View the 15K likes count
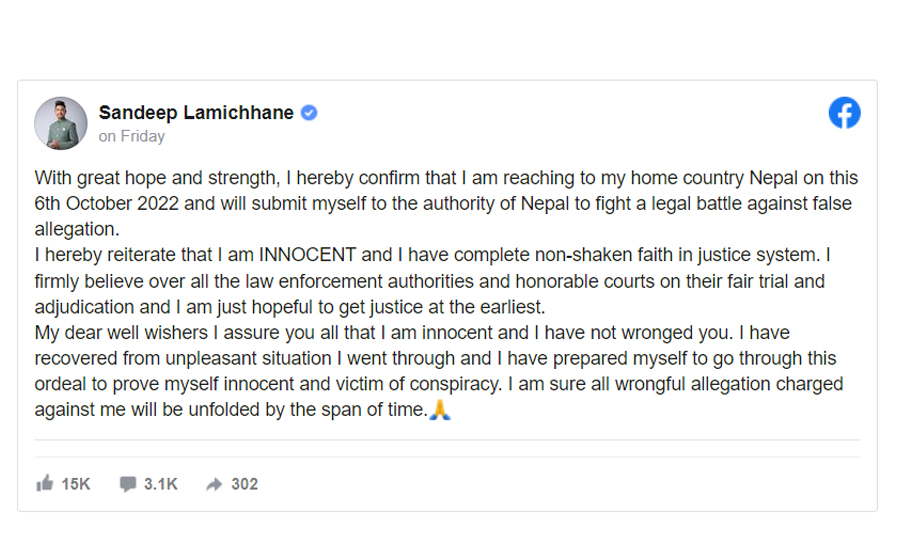The image size is (900, 550). (76, 484)
